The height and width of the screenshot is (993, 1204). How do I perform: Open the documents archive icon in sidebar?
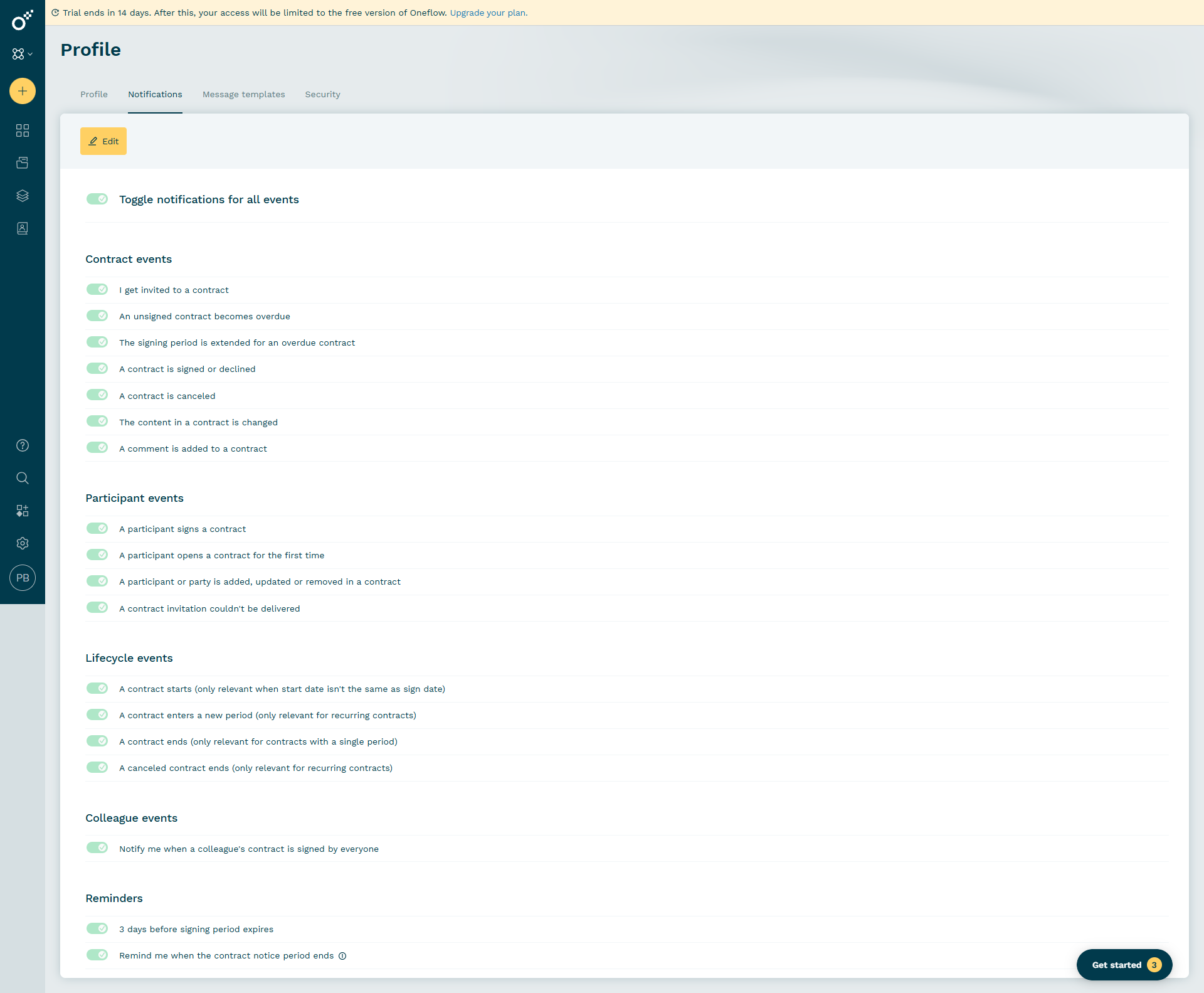tap(23, 163)
